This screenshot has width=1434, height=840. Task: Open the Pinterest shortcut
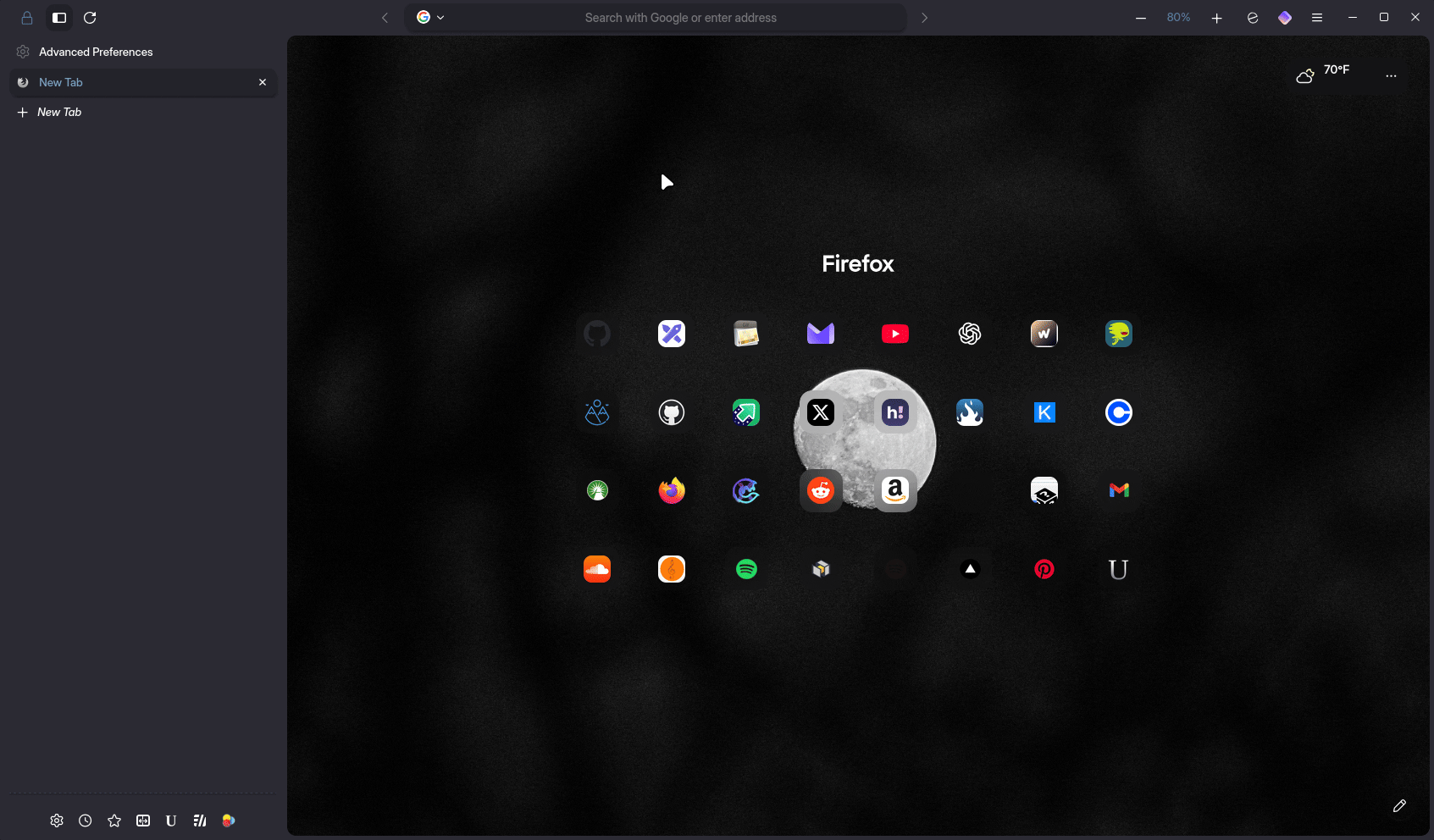click(1044, 569)
